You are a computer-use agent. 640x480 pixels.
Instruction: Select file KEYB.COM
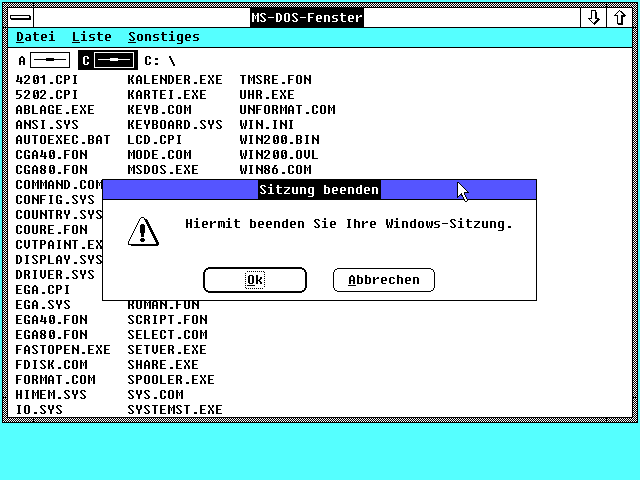coord(159,110)
